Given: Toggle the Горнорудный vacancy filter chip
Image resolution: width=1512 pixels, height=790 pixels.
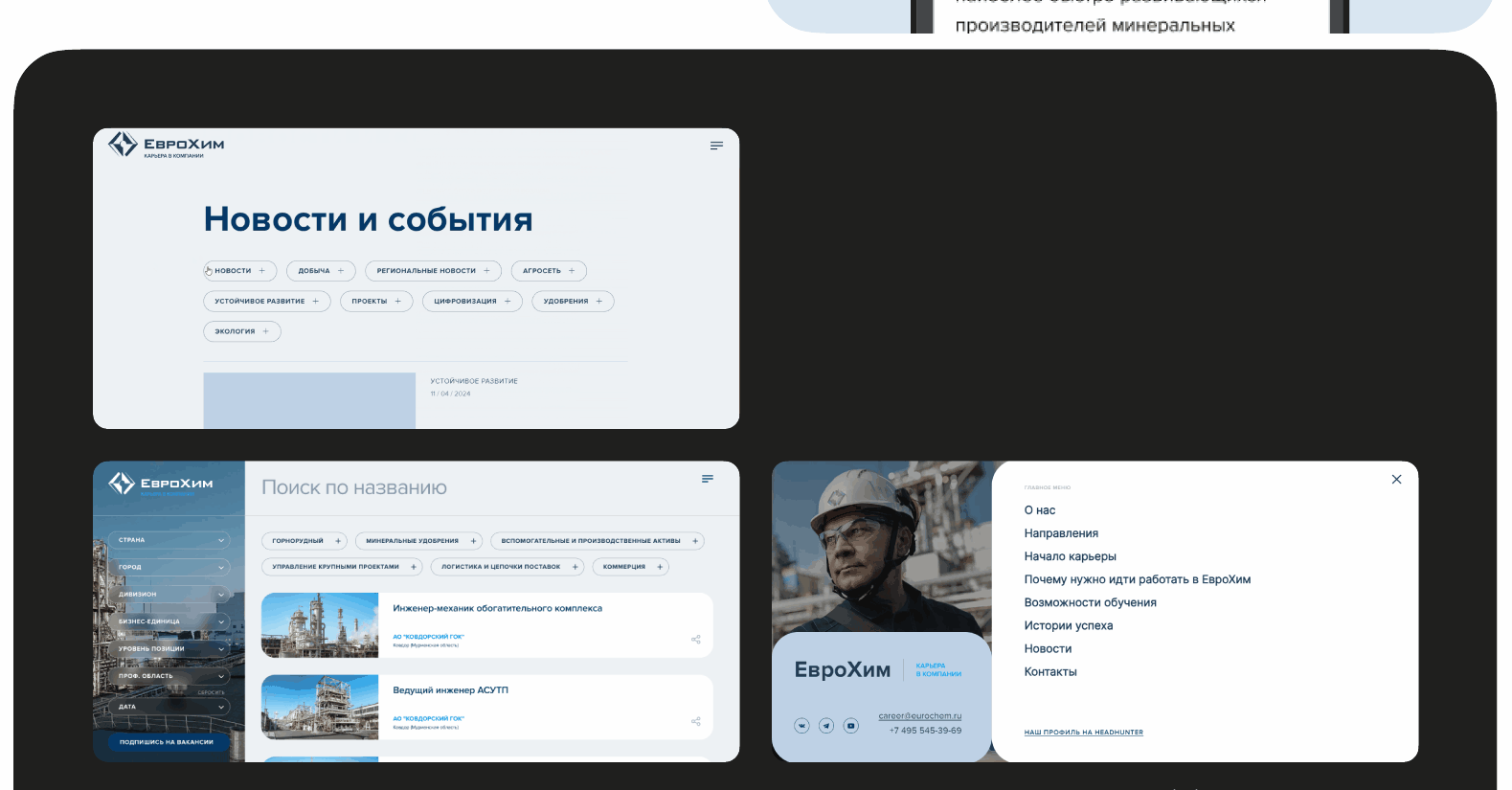Looking at the screenshot, I should coord(306,541).
